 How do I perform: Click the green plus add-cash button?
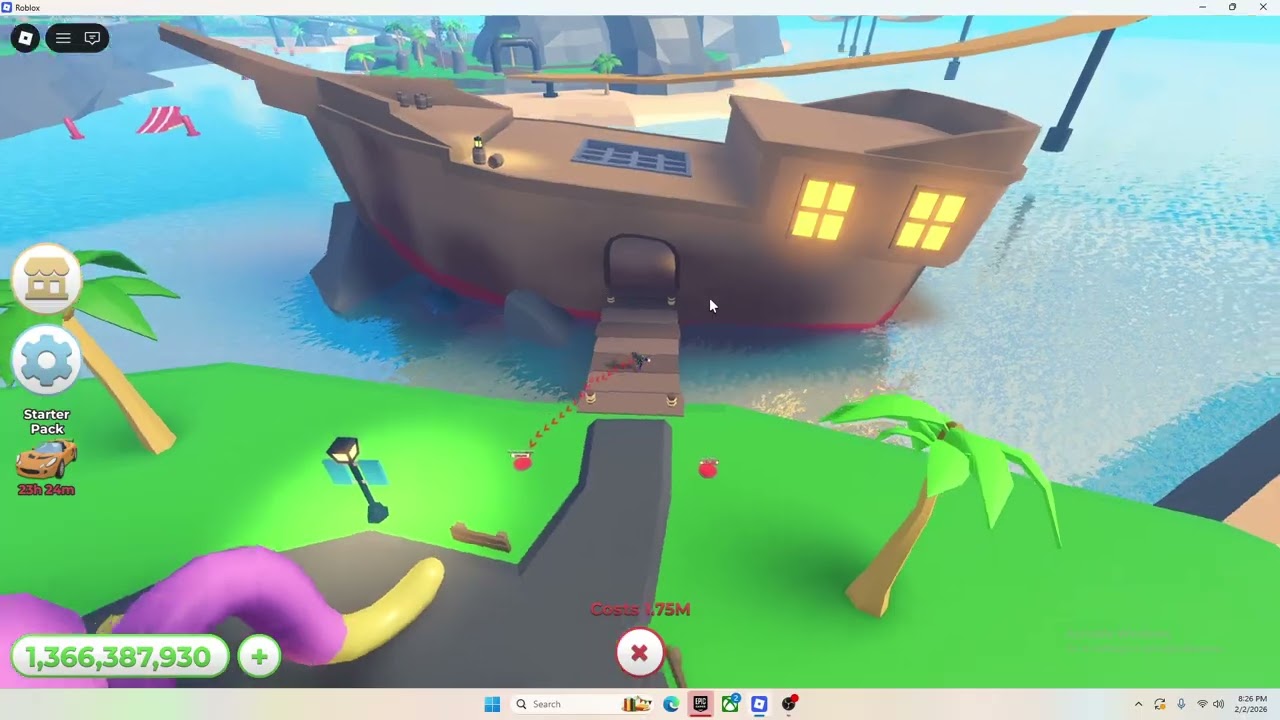259,657
